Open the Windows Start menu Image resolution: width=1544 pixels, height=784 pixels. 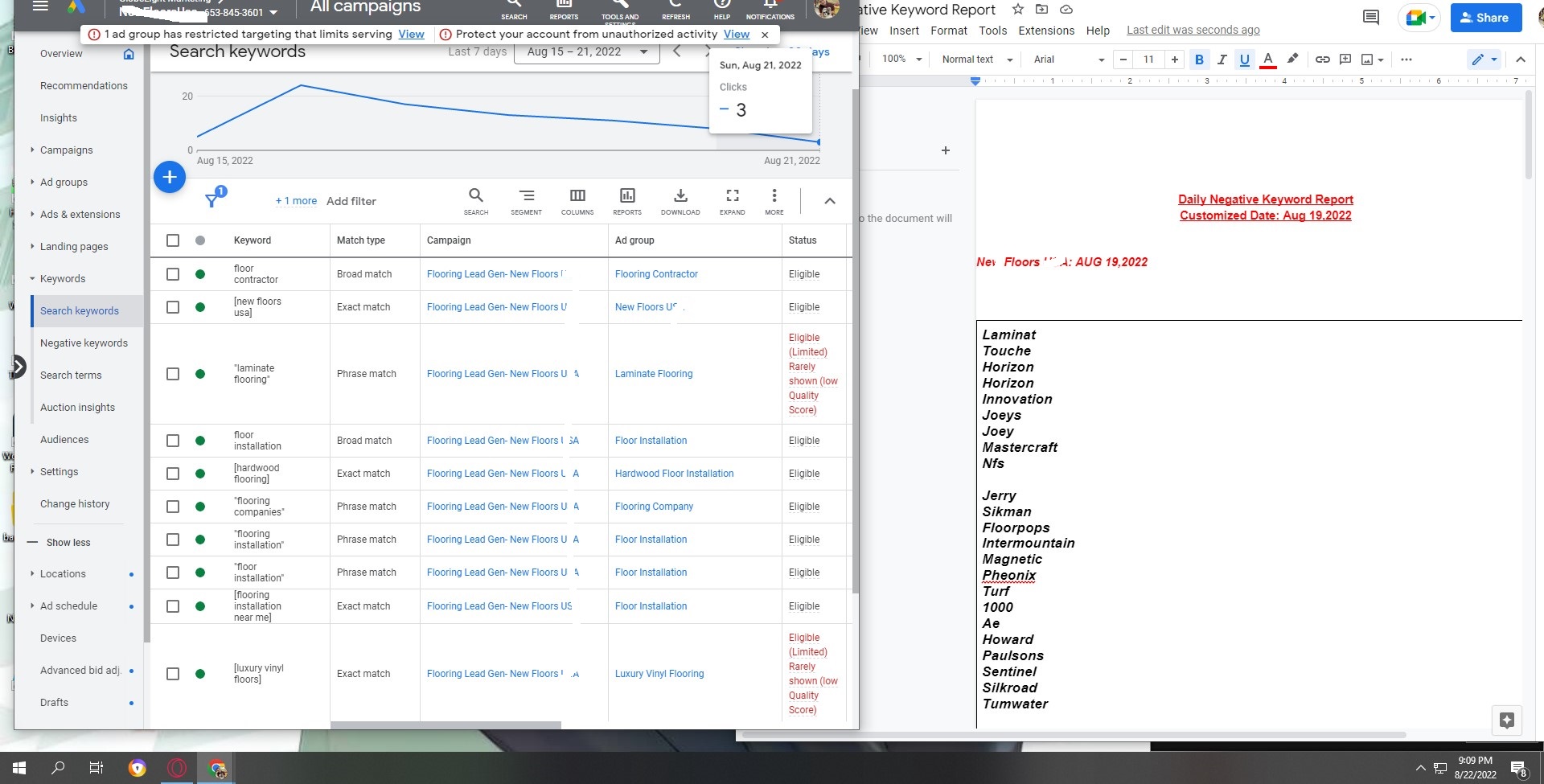click(x=19, y=768)
